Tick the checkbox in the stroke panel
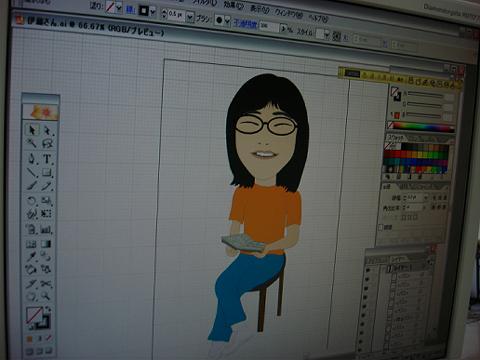 pyautogui.click(x=381, y=227)
